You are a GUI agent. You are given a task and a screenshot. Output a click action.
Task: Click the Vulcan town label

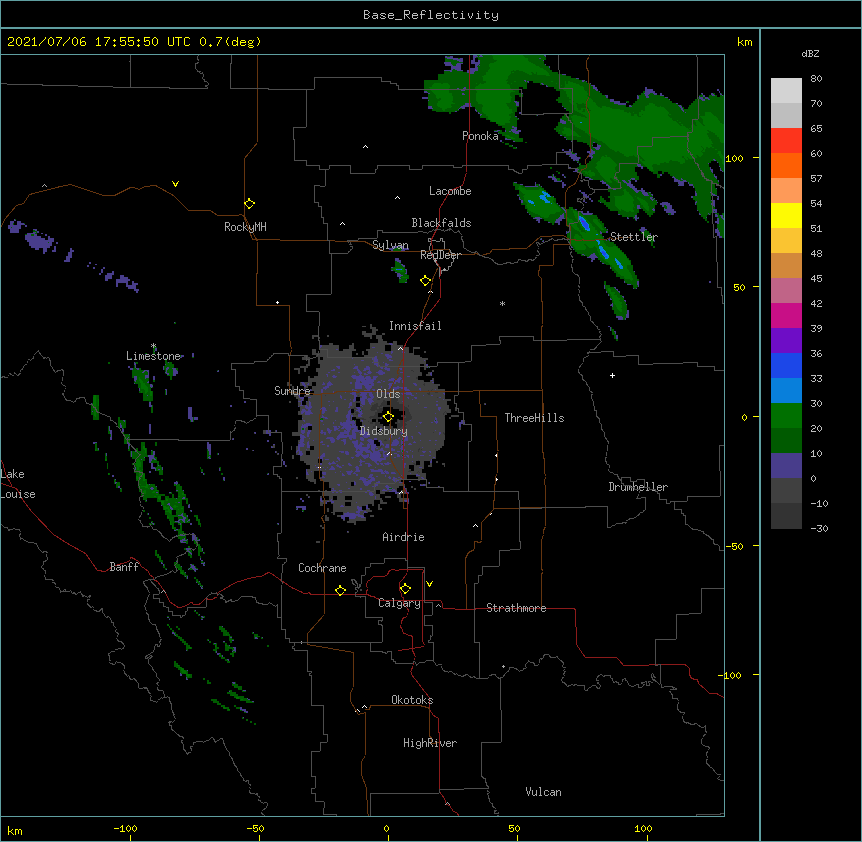tap(543, 792)
